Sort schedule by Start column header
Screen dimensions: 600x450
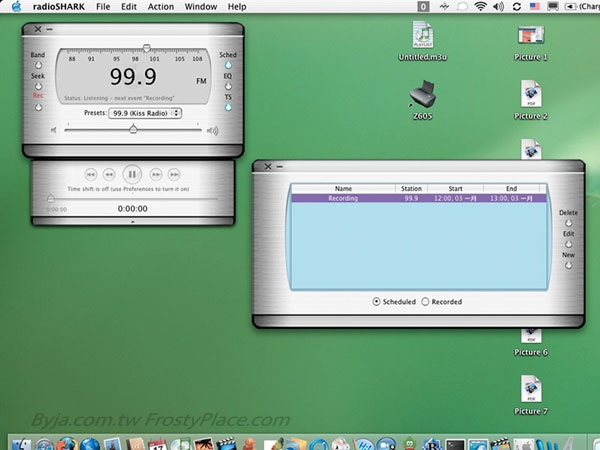pyautogui.click(x=455, y=188)
